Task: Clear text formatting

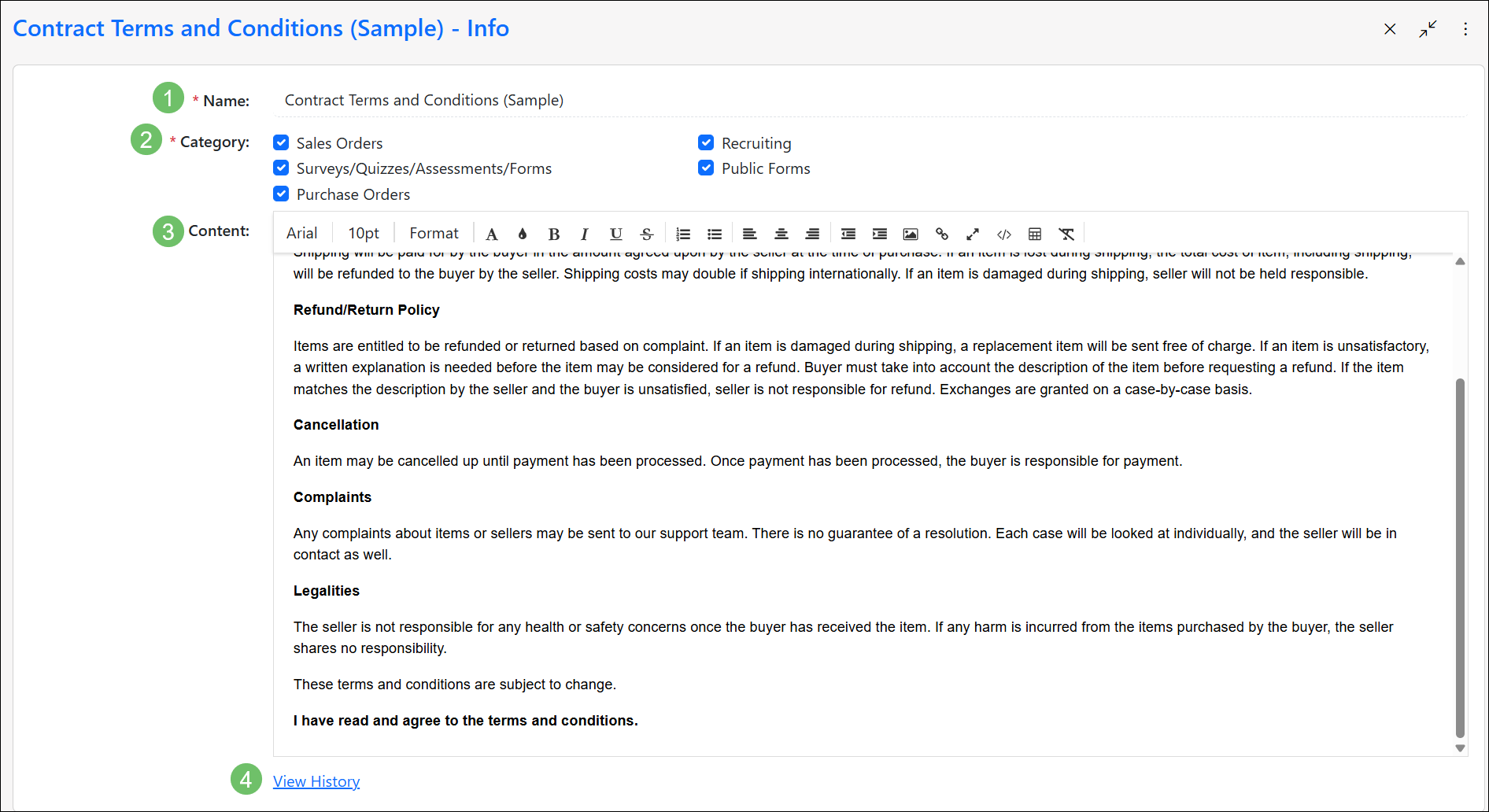Action: (1066, 234)
